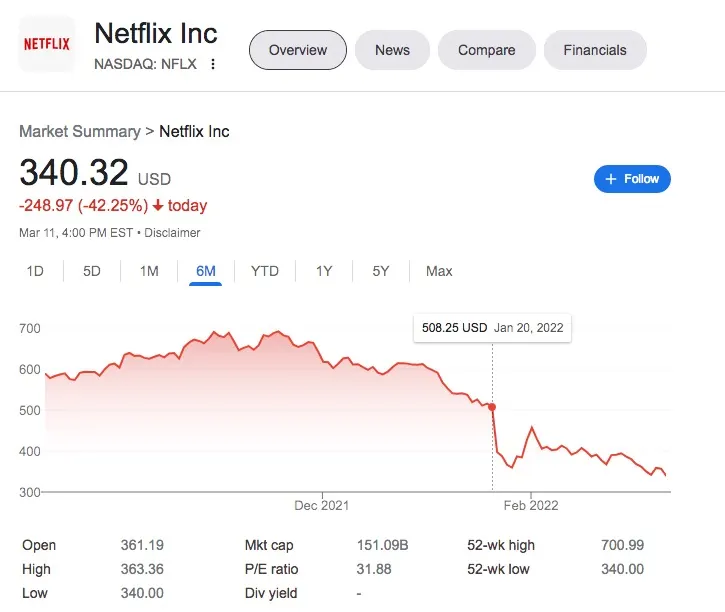Follow Netflix Inc stock

(632, 179)
